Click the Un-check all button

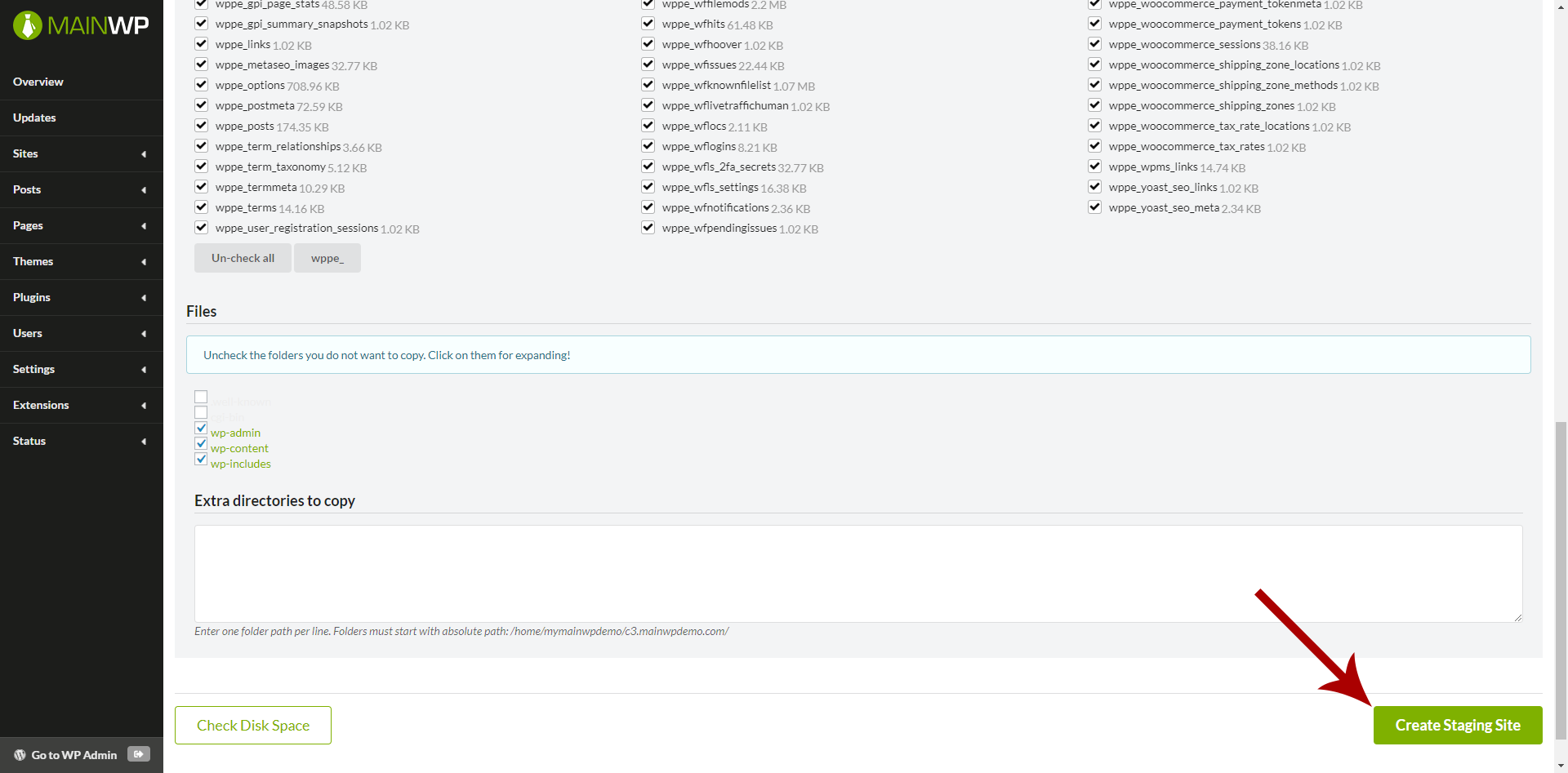point(242,257)
